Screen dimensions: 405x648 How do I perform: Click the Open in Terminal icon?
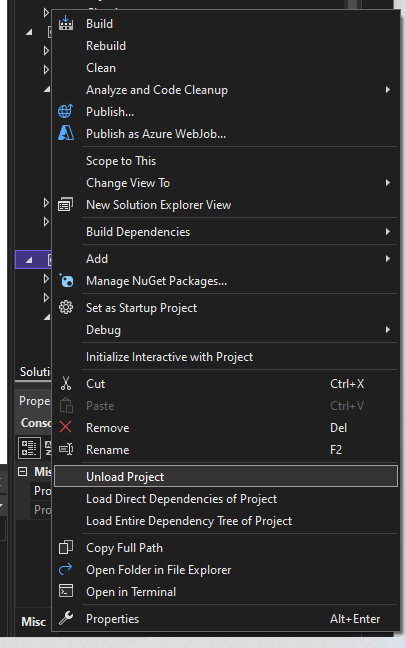point(66,591)
